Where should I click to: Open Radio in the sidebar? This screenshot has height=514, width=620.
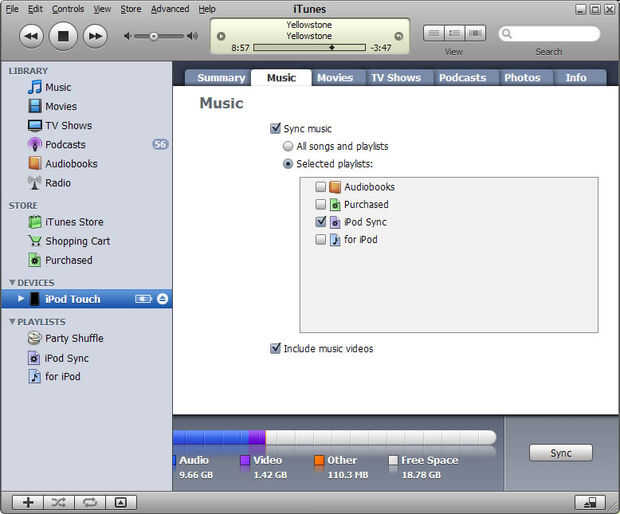coord(58,183)
